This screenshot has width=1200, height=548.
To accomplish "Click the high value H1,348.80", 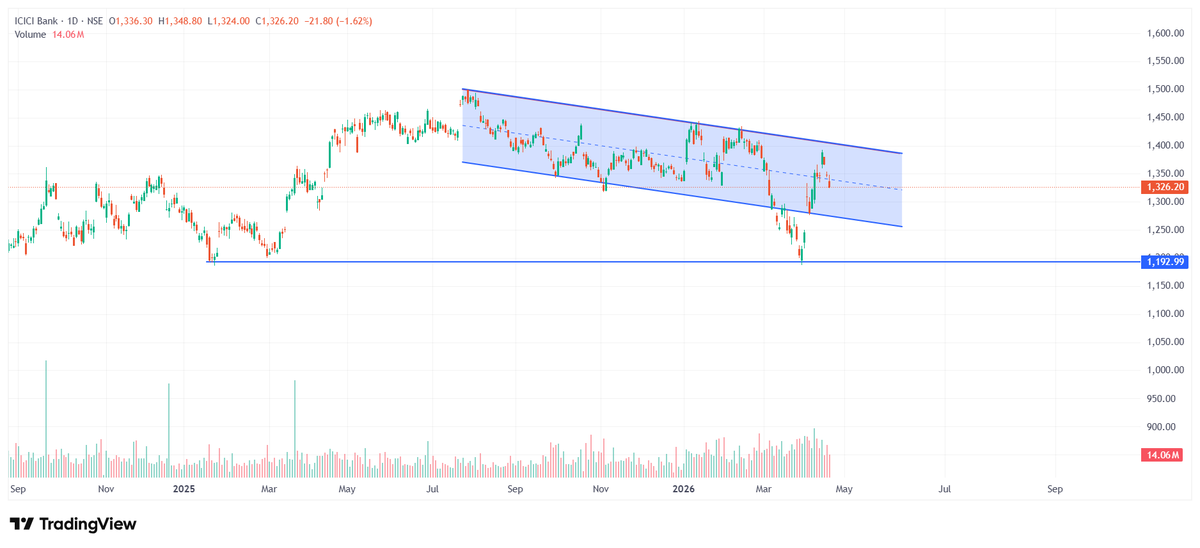I will point(181,20).
